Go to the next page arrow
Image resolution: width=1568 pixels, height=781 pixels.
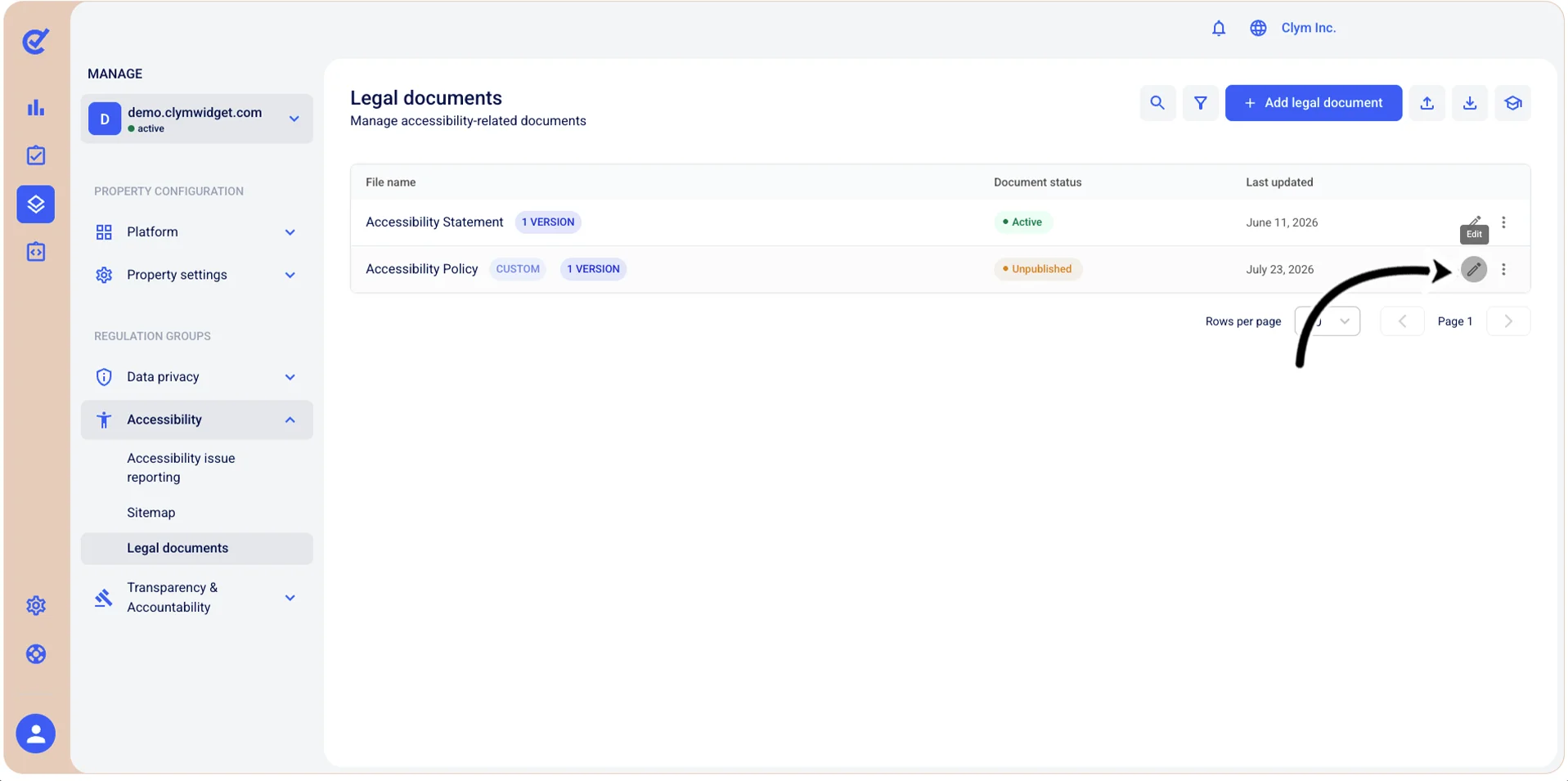[1508, 321]
